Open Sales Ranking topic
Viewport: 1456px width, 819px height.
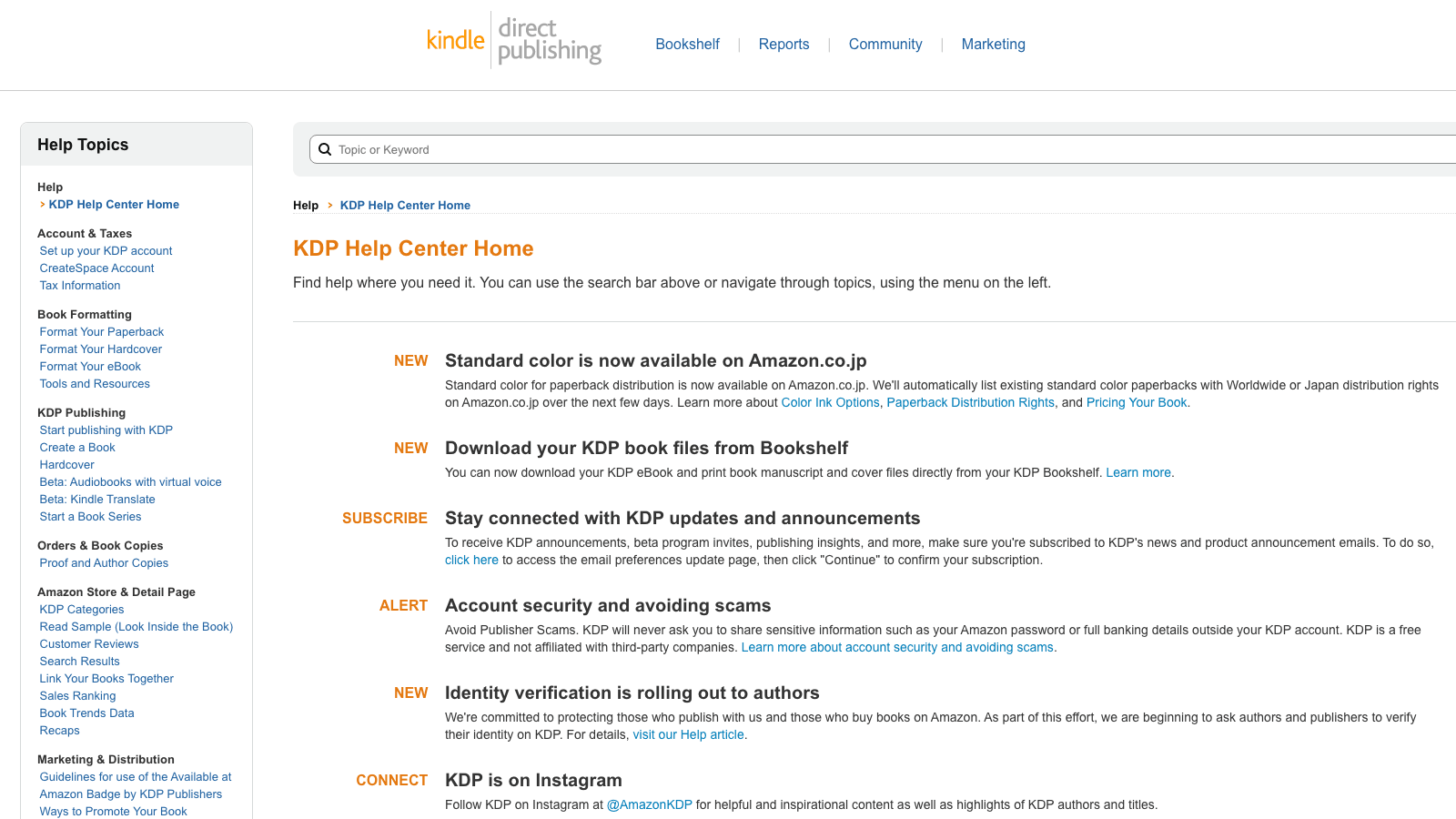(77, 695)
